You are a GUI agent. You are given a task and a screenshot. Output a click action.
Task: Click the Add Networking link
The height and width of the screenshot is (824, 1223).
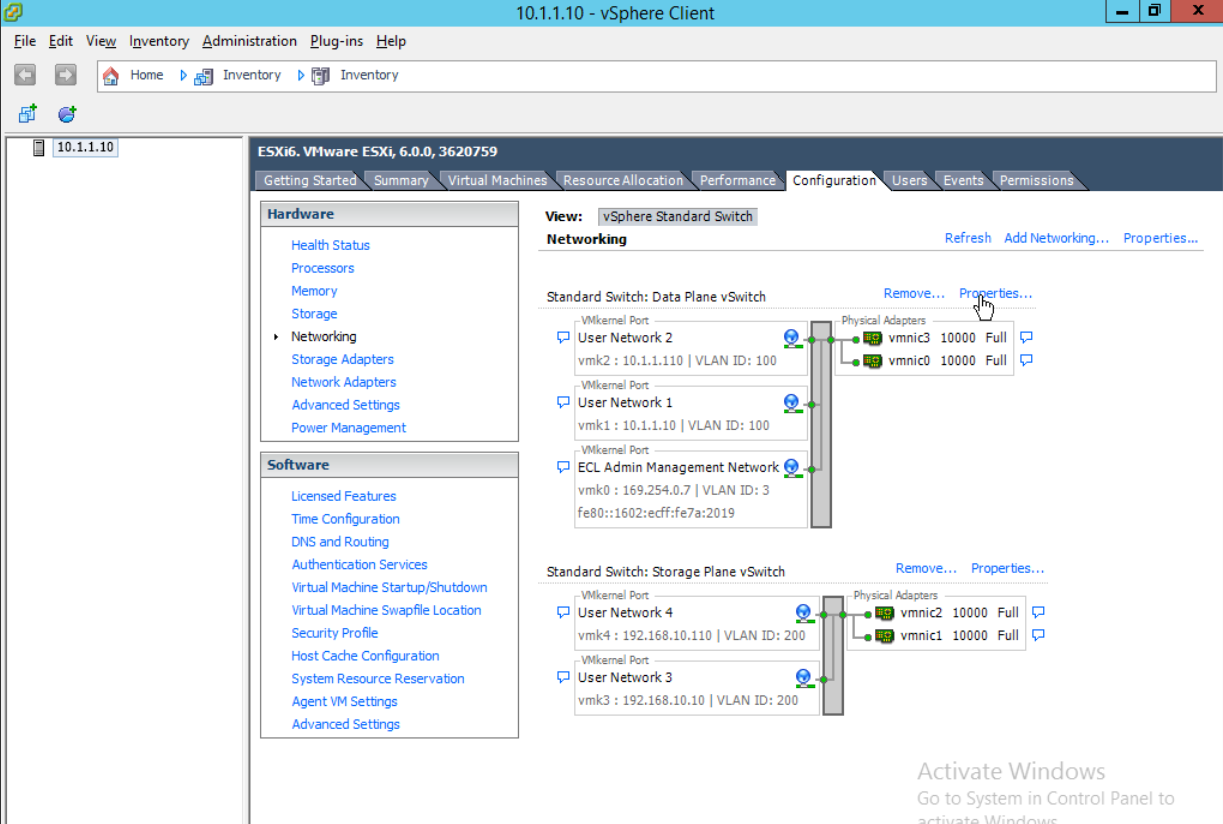point(1056,238)
